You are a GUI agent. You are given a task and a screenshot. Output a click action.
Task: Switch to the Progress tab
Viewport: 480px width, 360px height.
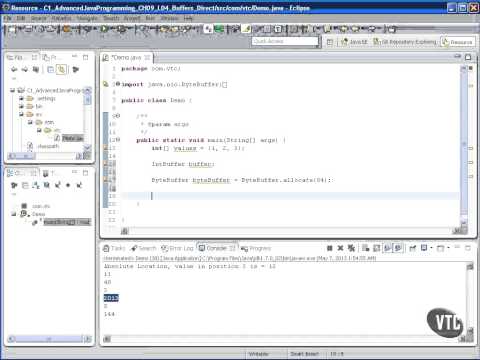tap(256, 248)
